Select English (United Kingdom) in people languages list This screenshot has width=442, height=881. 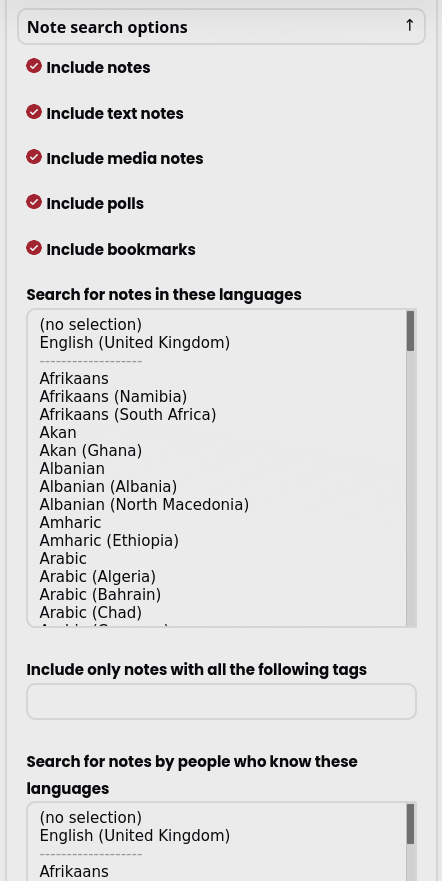(135, 836)
